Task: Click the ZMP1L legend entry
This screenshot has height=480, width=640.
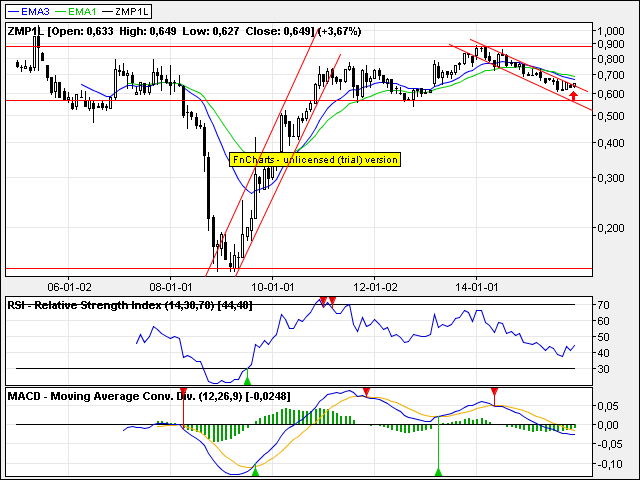Action: click(125, 11)
